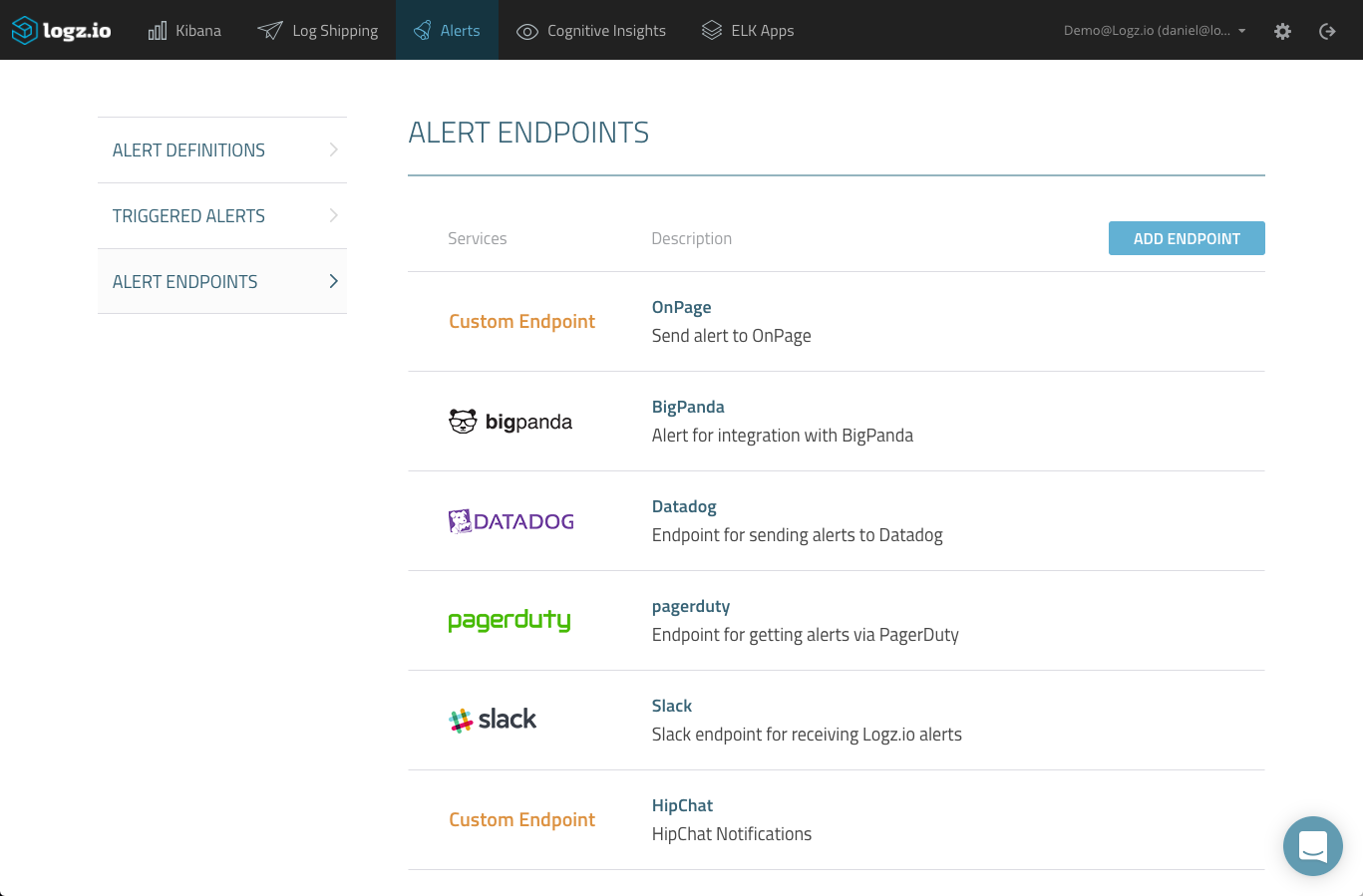Screen dimensions: 1363x896
Task: Click the ELK Apps layers icon
Action: point(711,31)
